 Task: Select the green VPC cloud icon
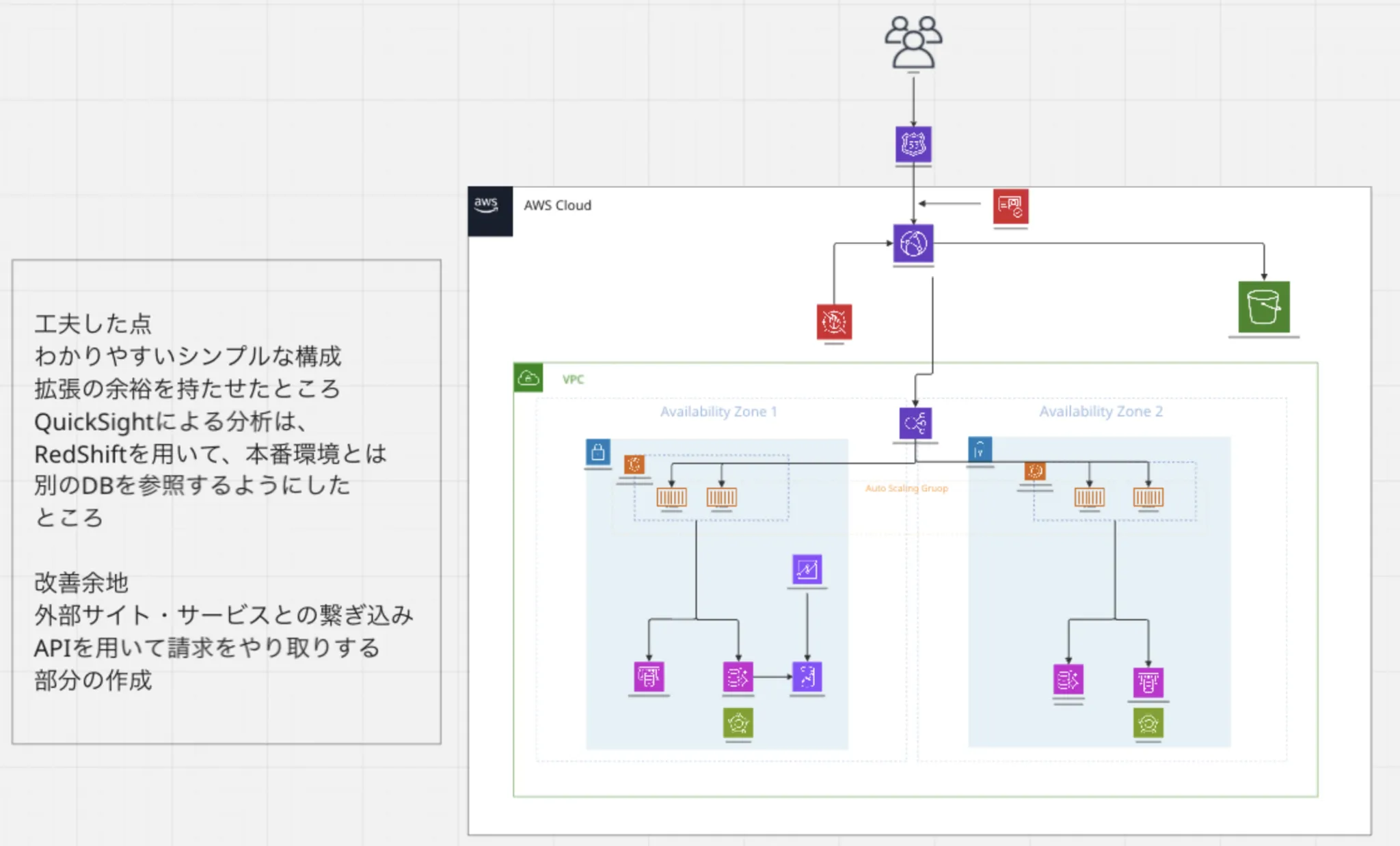(x=528, y=378)
